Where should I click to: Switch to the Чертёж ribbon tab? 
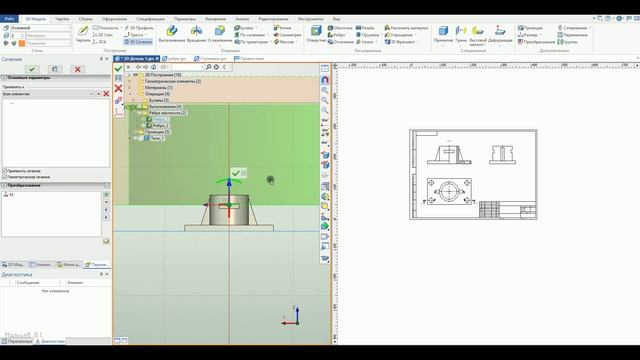62,19
